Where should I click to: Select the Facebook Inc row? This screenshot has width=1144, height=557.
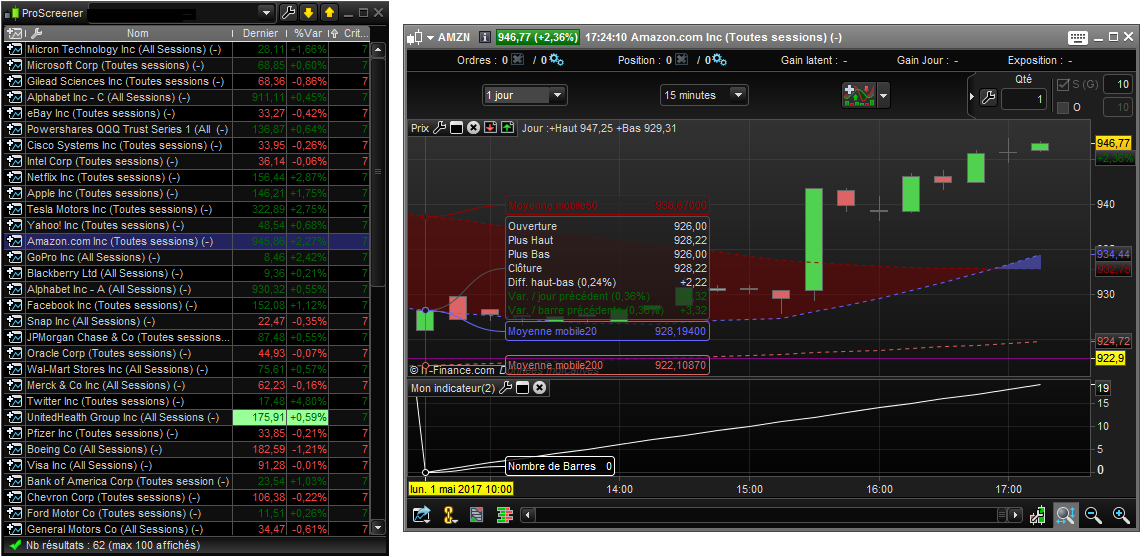pyautogui.click(x=188, y=305)
